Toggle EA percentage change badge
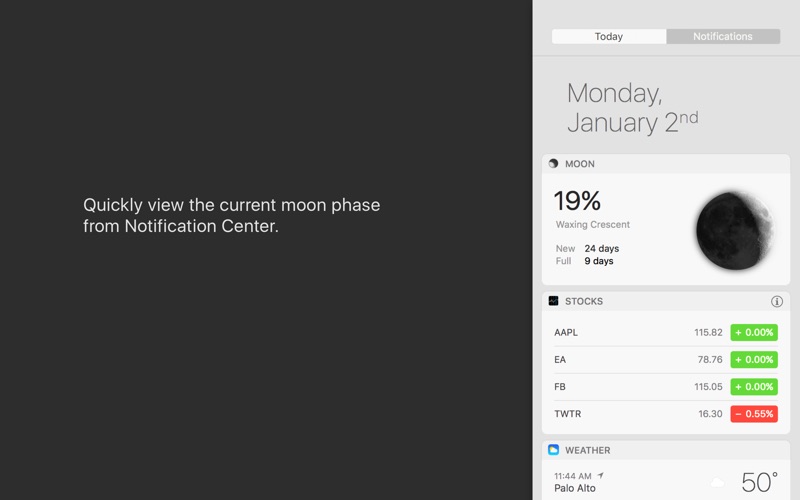800x500 pixels. click(754, 359)
